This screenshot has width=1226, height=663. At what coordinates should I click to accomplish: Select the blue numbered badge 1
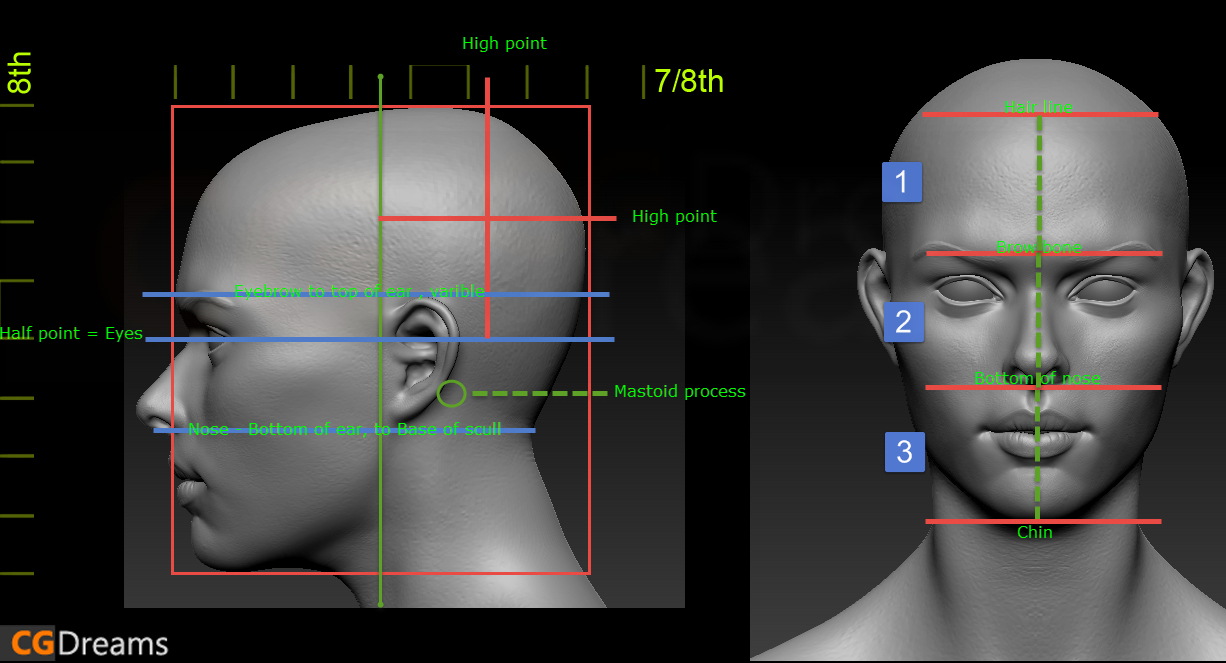point(901,182)
